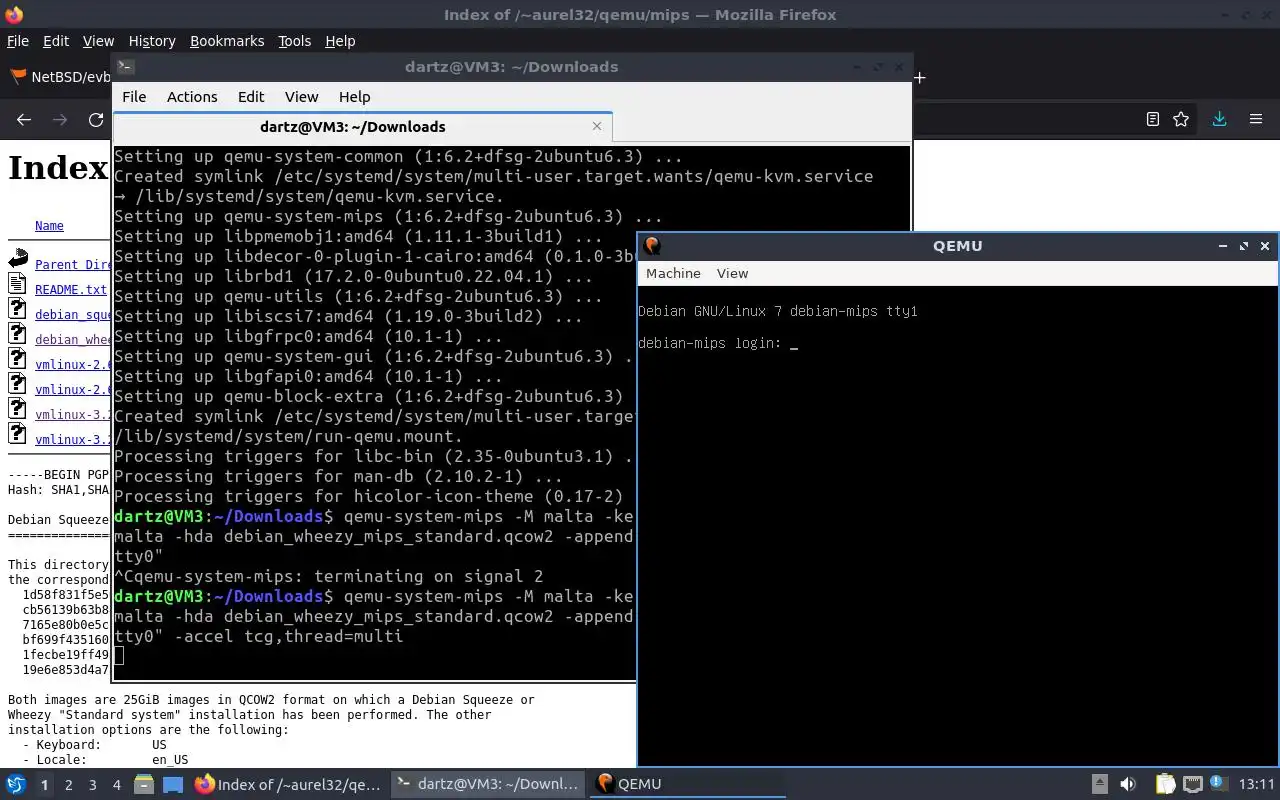Image resolution: width=1280 pixels, height=800 pixels.
Task: Open Firefox History menu
Action: click(152, 41)
